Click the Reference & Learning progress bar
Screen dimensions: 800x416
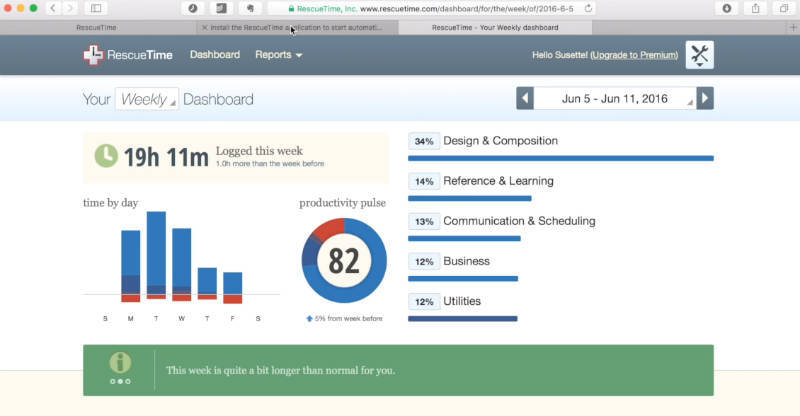click(x=470, y=199)
